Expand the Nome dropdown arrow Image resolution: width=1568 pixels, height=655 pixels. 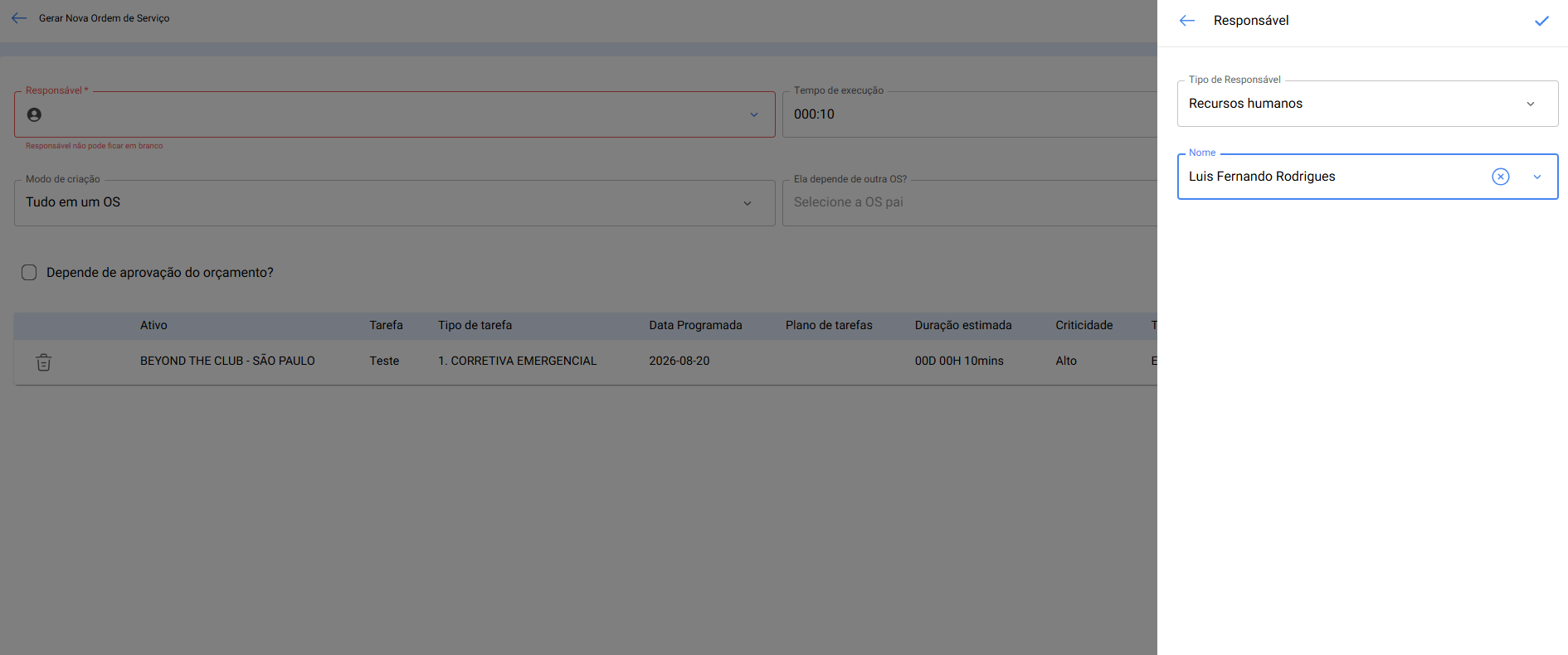point(1537,177)
